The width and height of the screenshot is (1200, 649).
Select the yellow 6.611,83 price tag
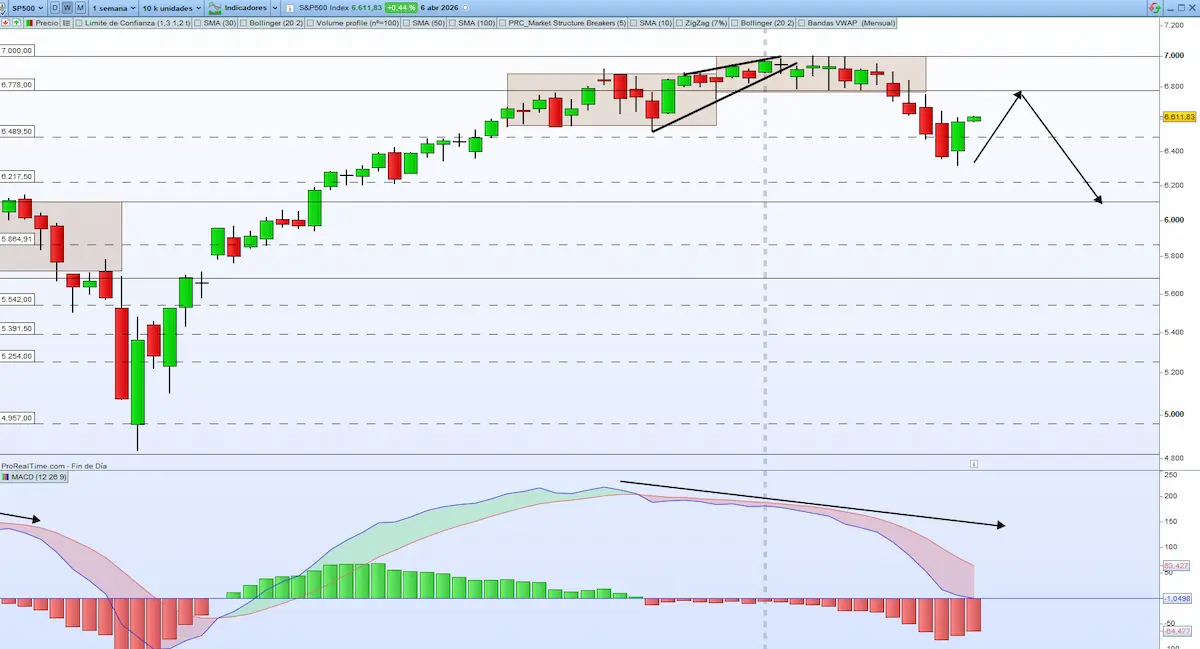tap(1179, 117)
